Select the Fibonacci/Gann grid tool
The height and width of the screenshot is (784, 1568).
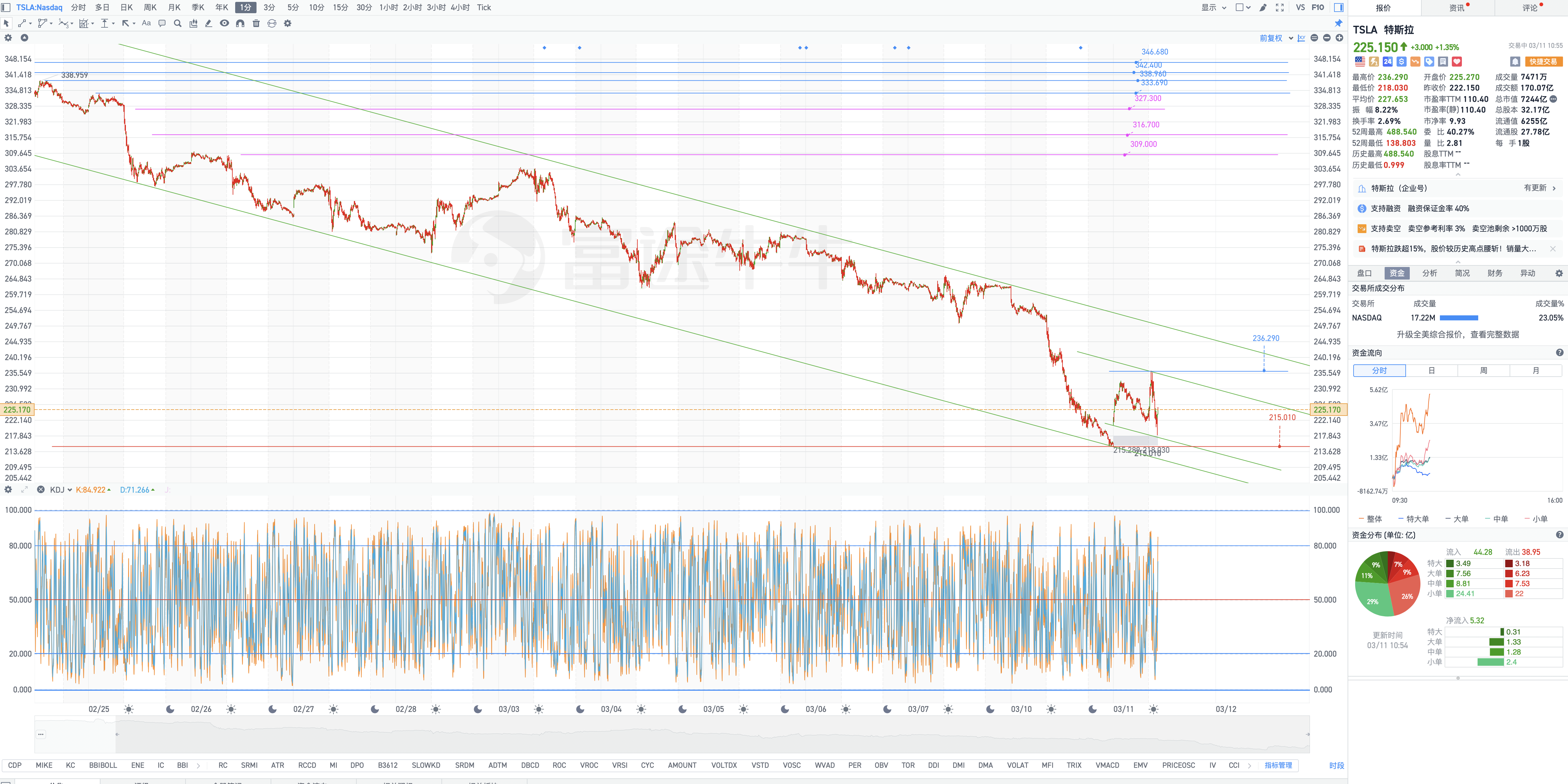[84, 23]
